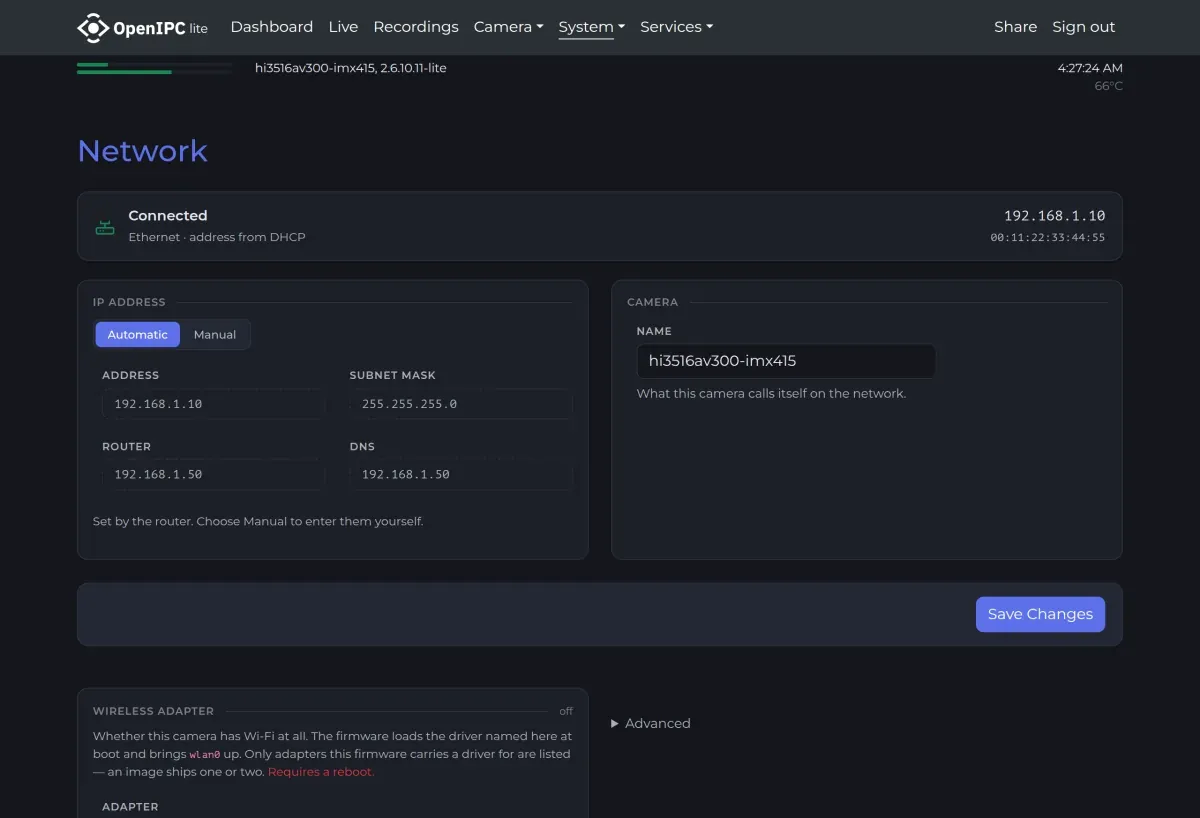This screenshot has height=818, width=1200.
Task: Click the 66°C temperature reading
Action: point(1108,86)
